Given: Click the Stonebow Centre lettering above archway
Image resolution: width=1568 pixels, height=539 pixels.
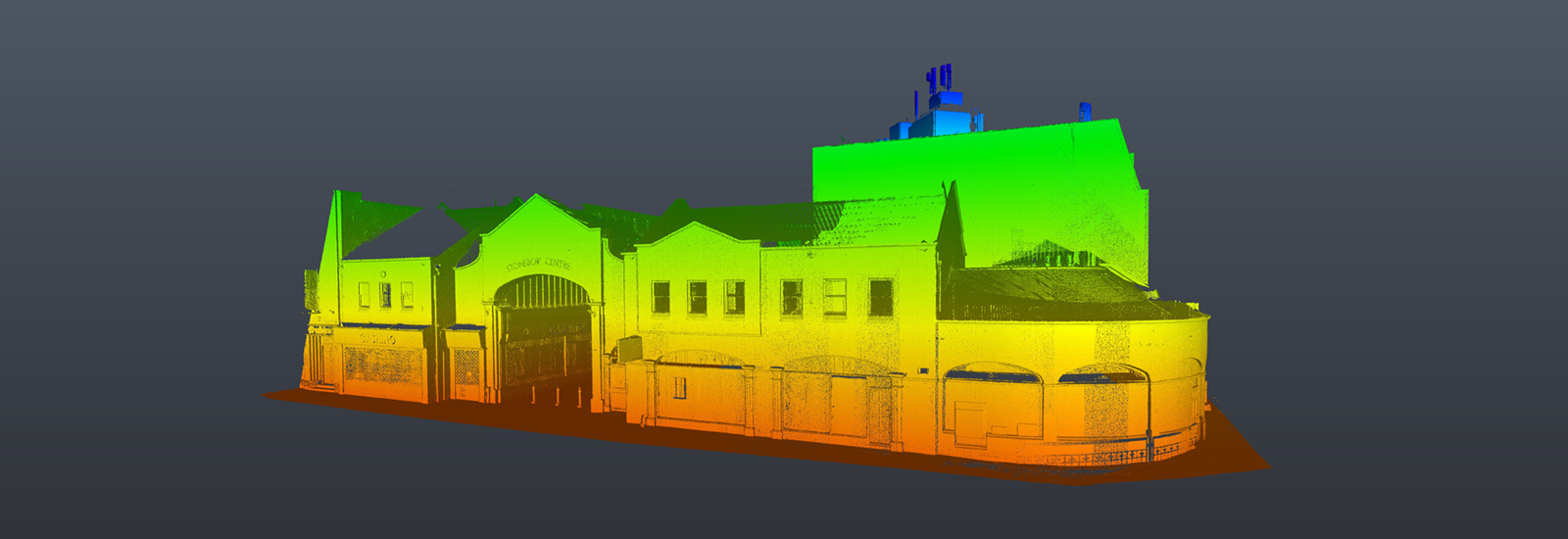Looking at the screenshot, I should tap(539, 265).
